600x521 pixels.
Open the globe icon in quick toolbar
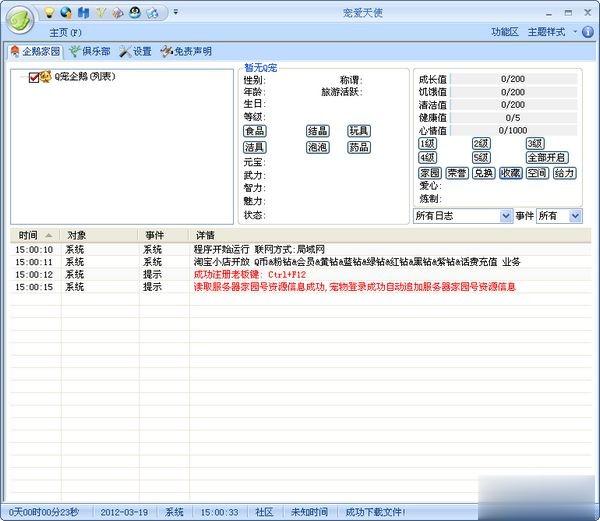pyautogui.click(x=66, y=13)
